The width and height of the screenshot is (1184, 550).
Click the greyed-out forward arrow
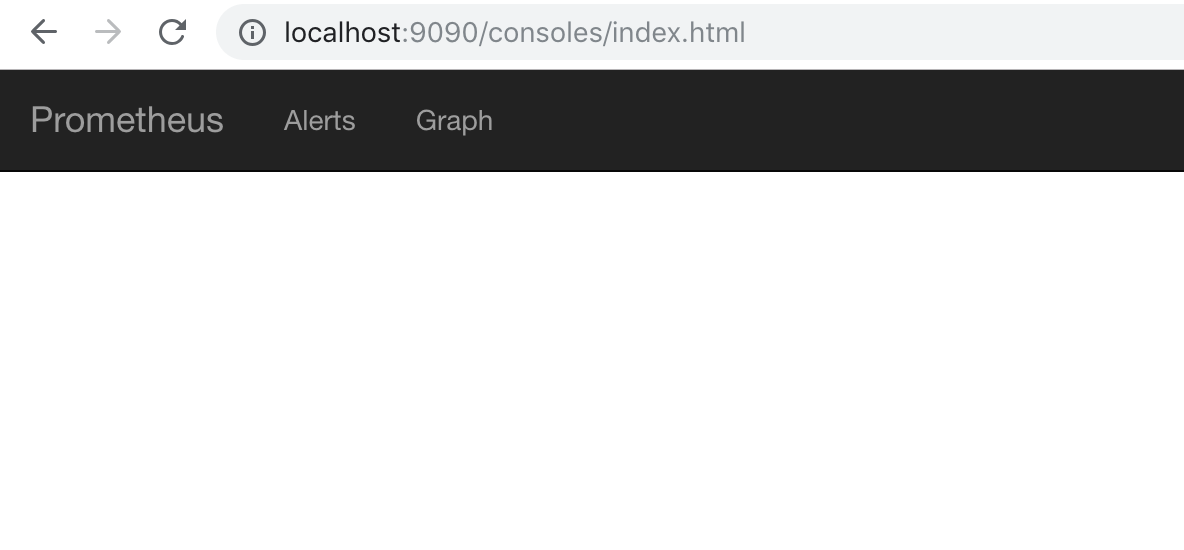pos(108,32)
